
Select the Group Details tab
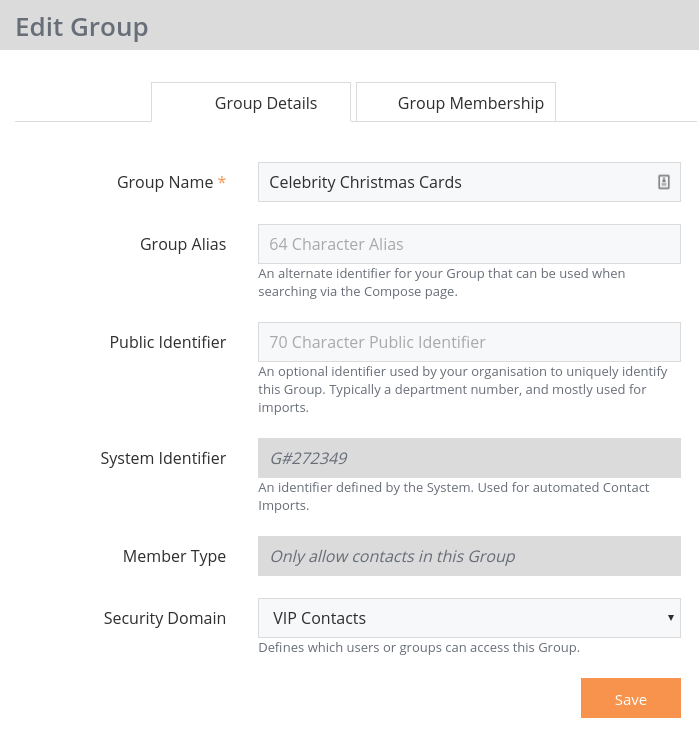click(251, 102)
